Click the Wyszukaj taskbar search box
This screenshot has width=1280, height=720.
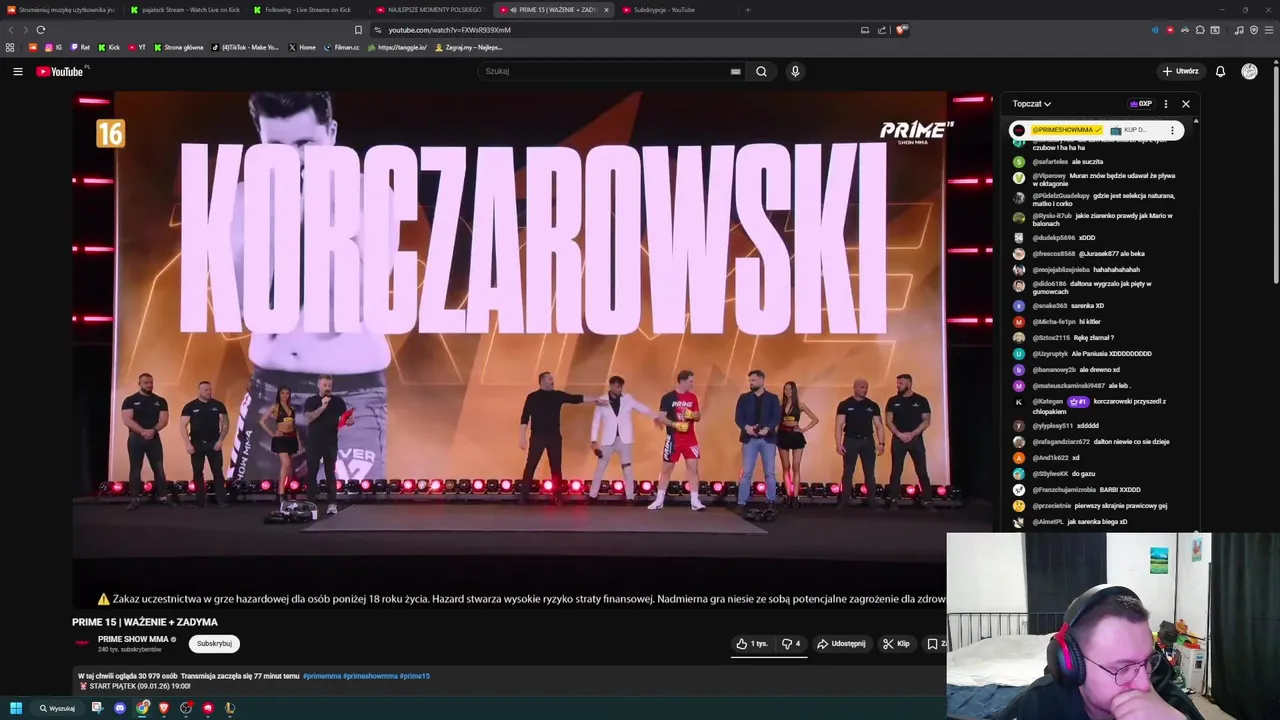coord(58,708)
